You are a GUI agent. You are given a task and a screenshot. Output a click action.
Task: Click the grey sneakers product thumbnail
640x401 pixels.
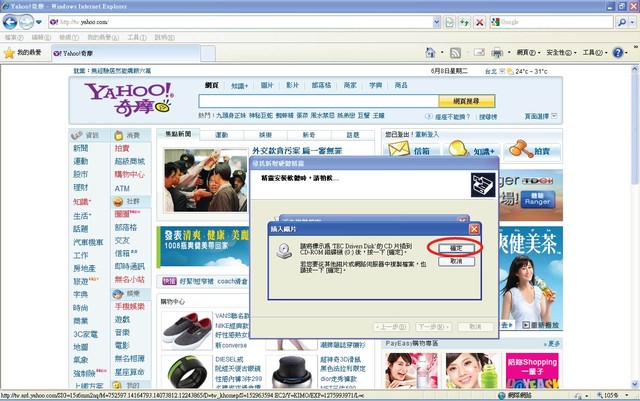click(187, 330)
